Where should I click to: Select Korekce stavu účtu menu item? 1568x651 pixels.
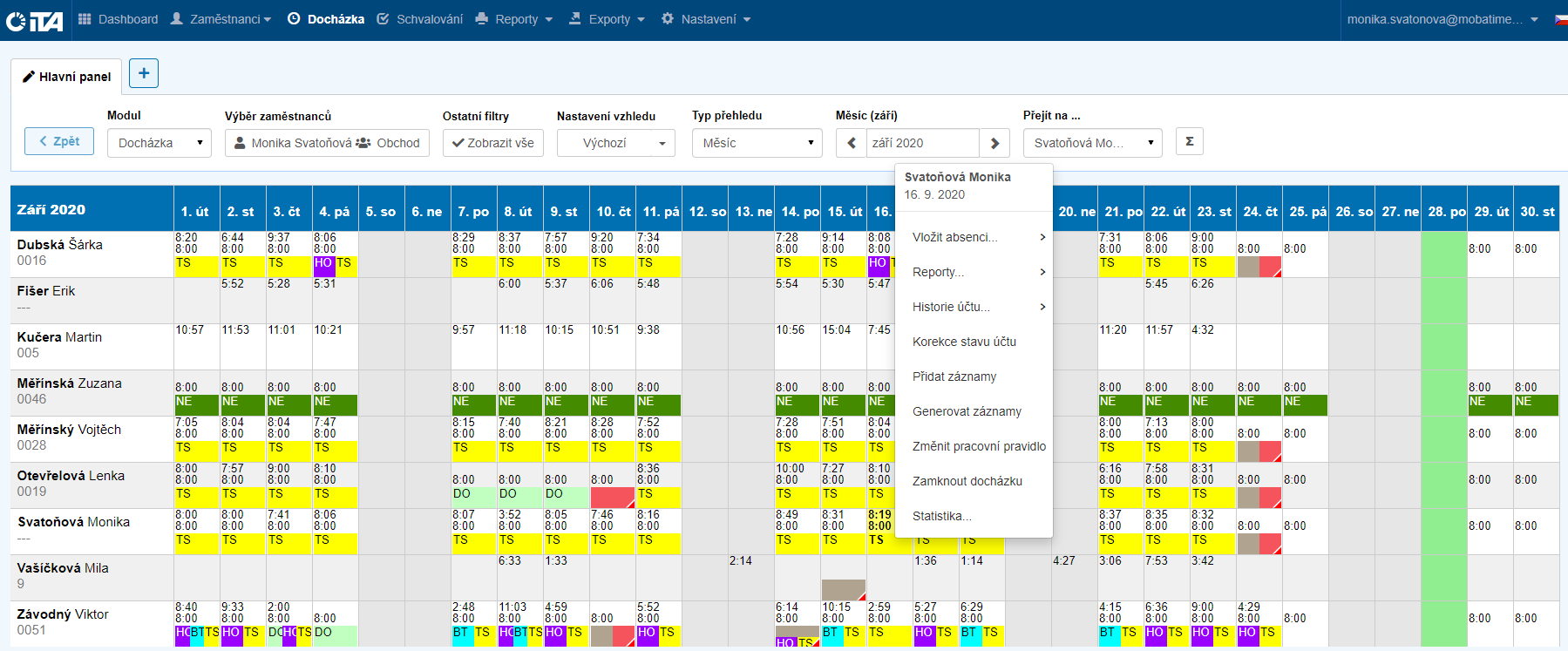(x=964, y=342)
